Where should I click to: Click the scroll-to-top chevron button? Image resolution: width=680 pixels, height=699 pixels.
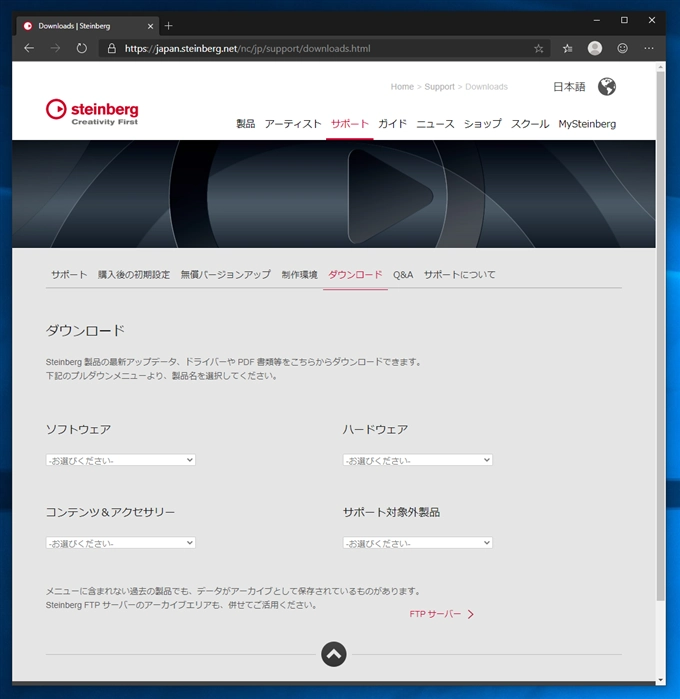coord(334,654)
